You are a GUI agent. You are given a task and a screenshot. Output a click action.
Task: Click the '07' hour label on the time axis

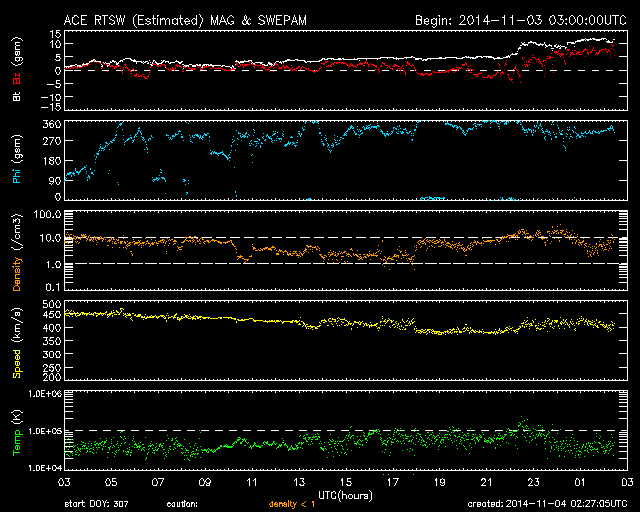point(158,482)
